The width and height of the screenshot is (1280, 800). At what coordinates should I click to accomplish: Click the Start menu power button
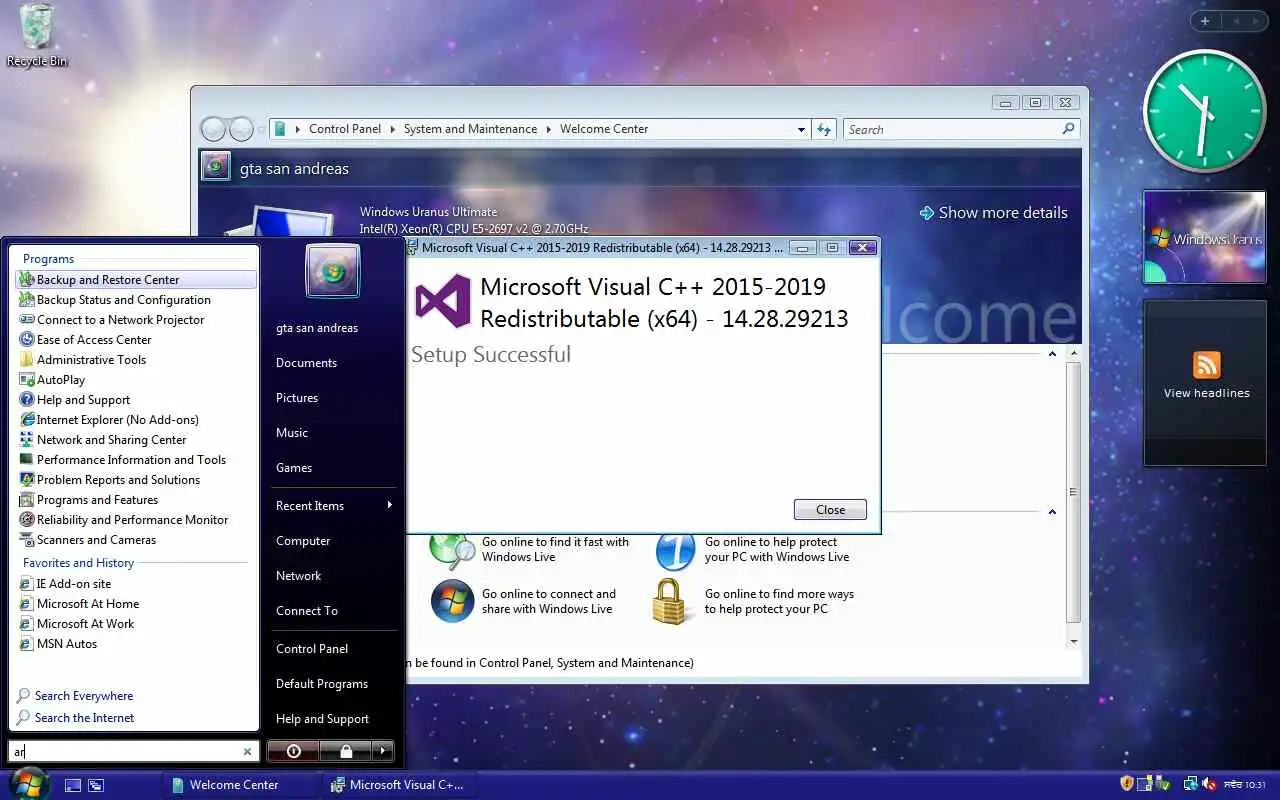(293, 751)
